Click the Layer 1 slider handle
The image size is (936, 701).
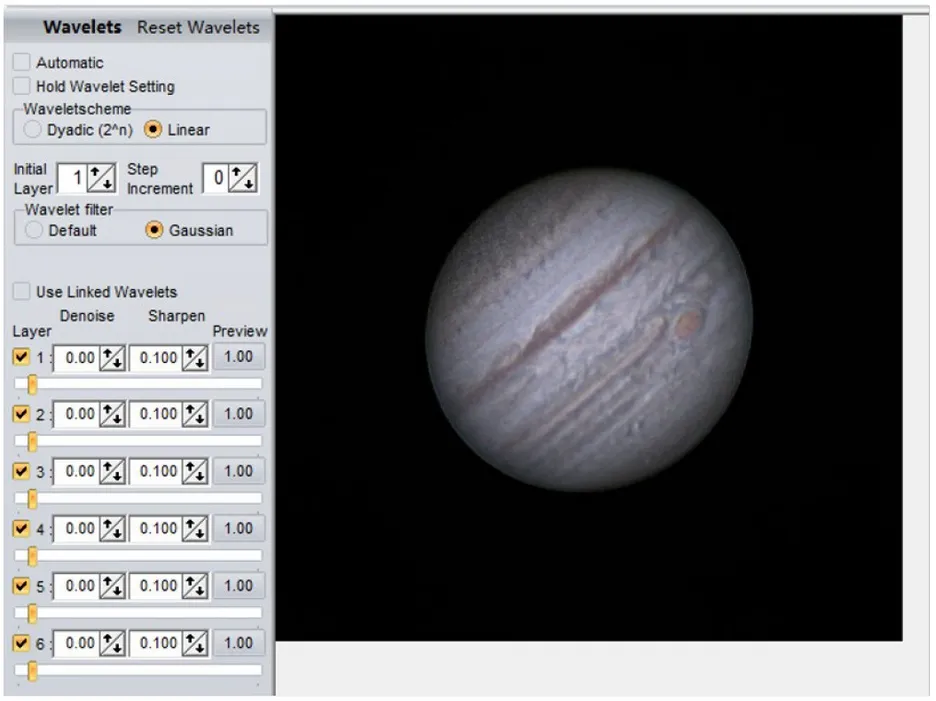tap(32, 385)
